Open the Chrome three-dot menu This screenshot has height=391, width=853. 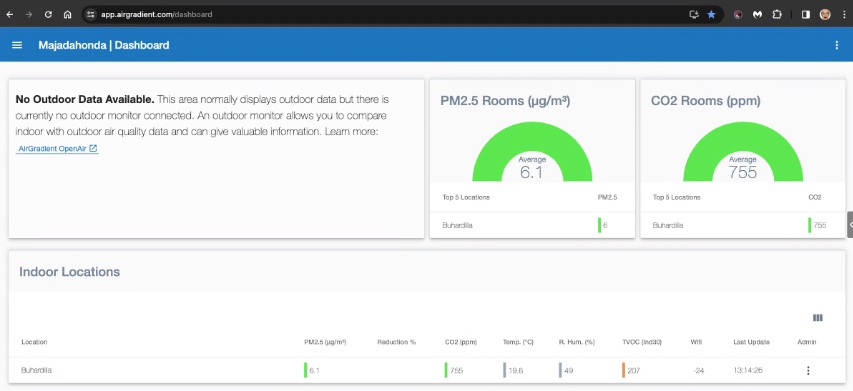click(x=844, y=15)
